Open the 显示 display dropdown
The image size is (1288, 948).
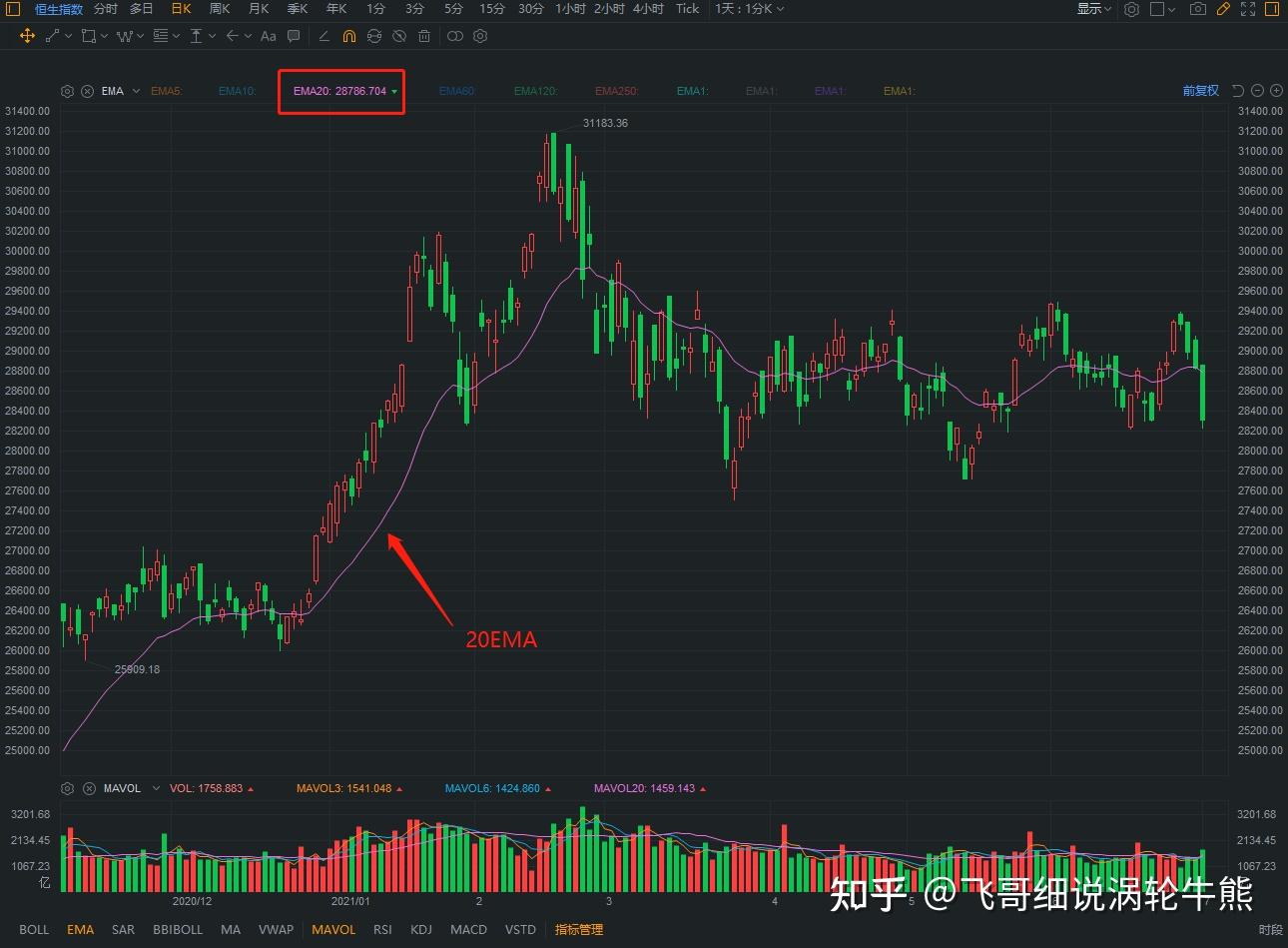1093,9
